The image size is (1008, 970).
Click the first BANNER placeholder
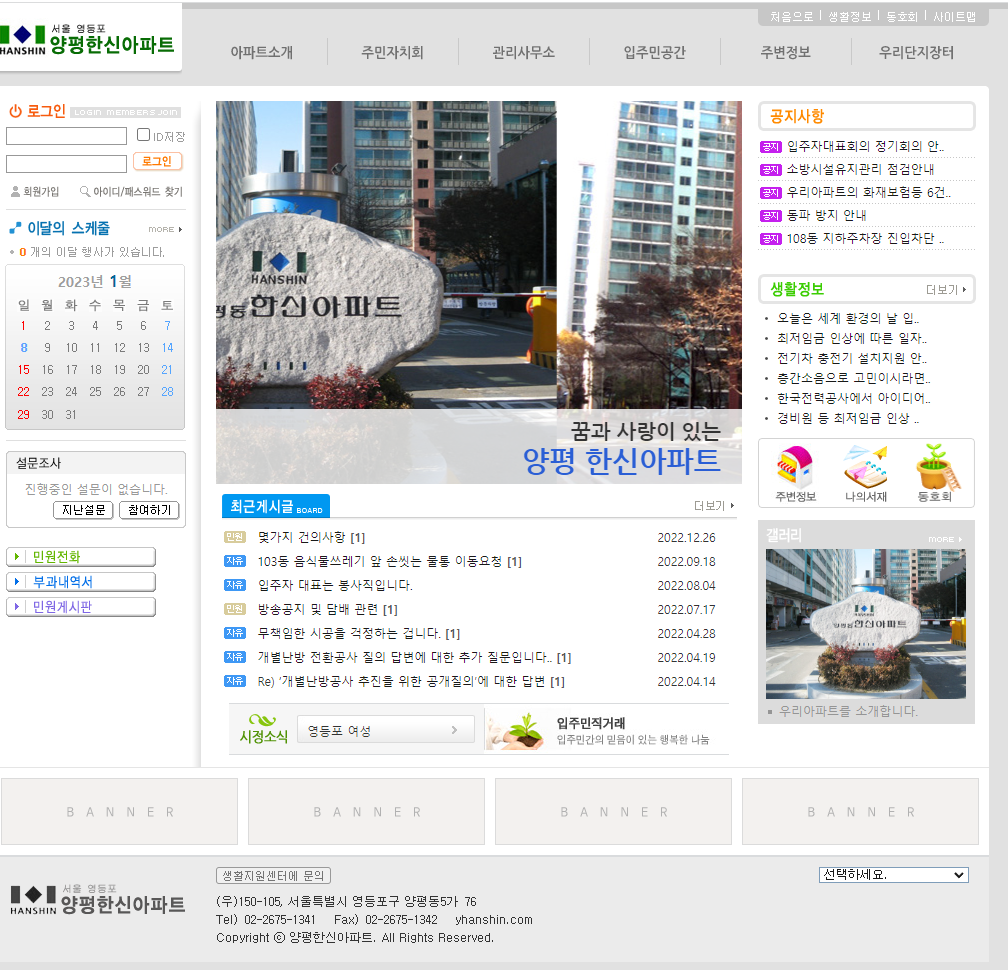[x=120, y=812]
